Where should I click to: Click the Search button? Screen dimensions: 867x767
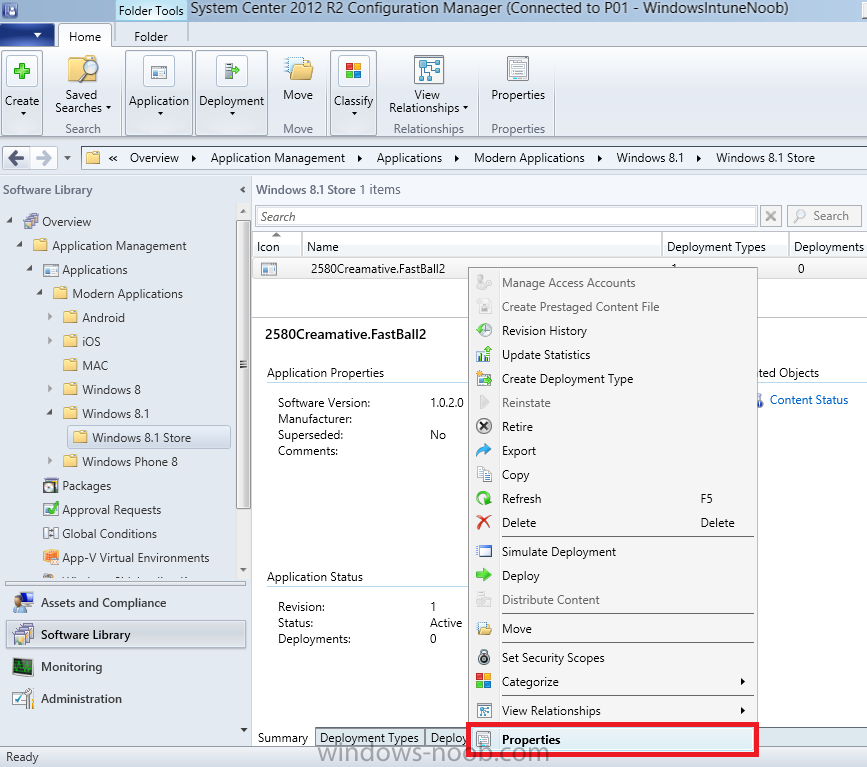point(824,216)
